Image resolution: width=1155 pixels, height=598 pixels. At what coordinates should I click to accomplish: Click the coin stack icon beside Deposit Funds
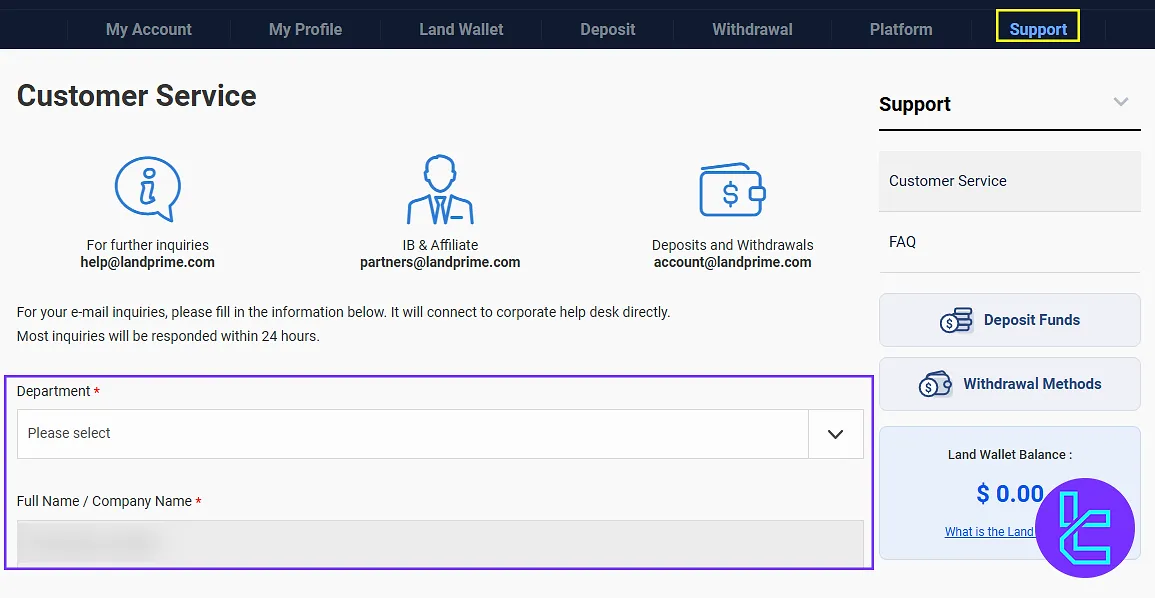[x=956, y=320]
